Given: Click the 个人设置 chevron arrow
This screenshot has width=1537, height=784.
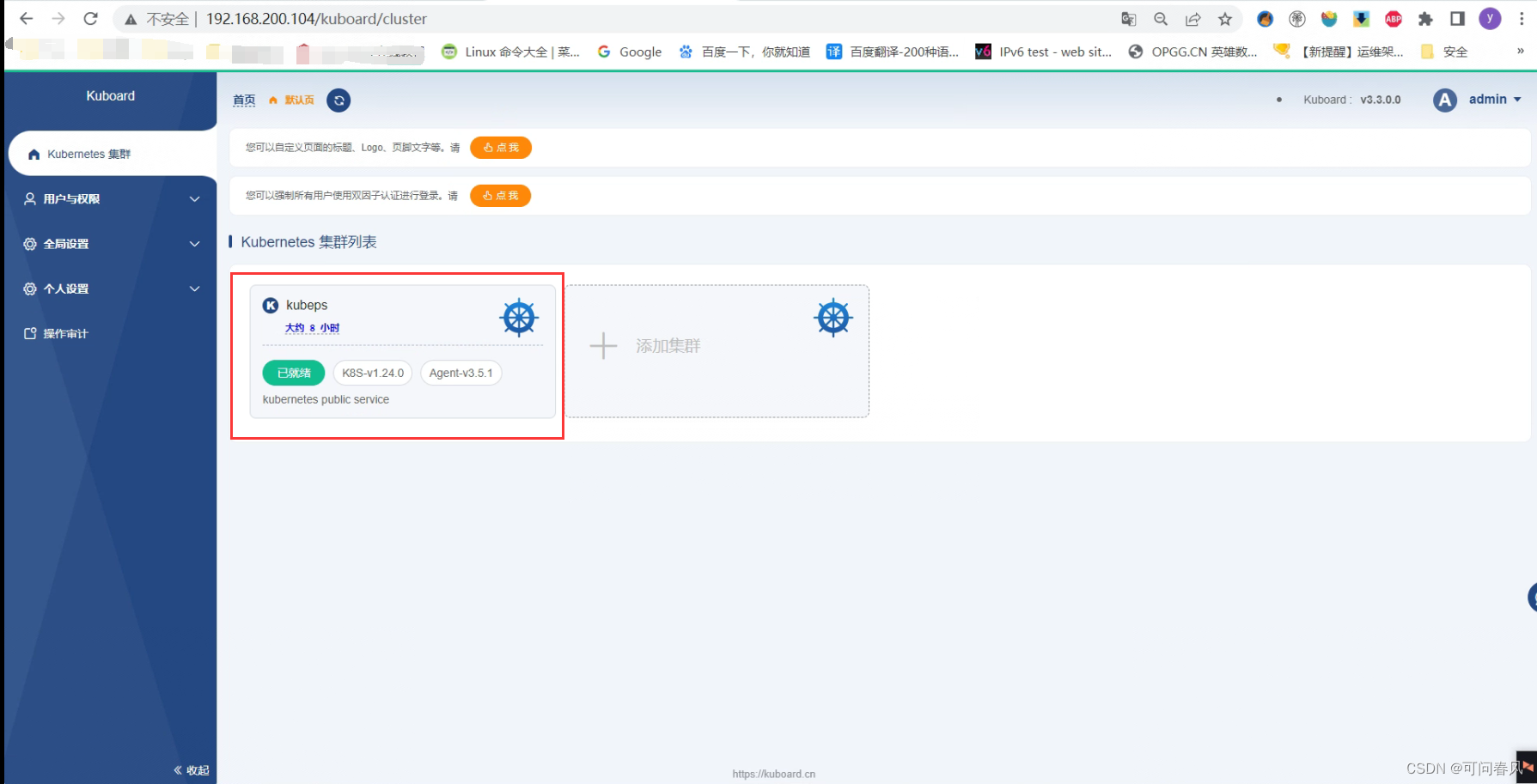Looking at the screenshot, I should [x=195, y=289].
